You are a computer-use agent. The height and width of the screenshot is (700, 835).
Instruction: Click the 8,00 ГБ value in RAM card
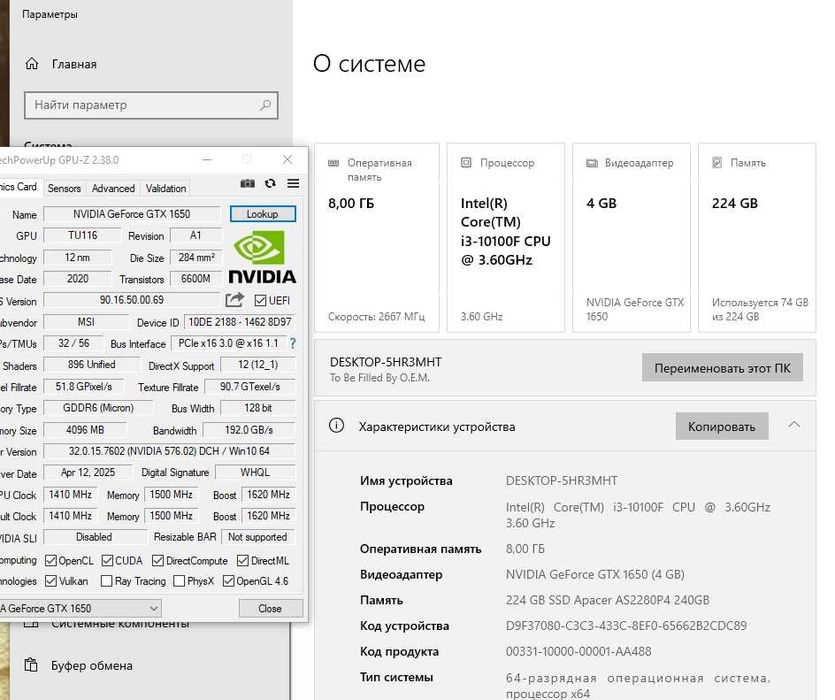pyautogui.click(x=351, y=203)
